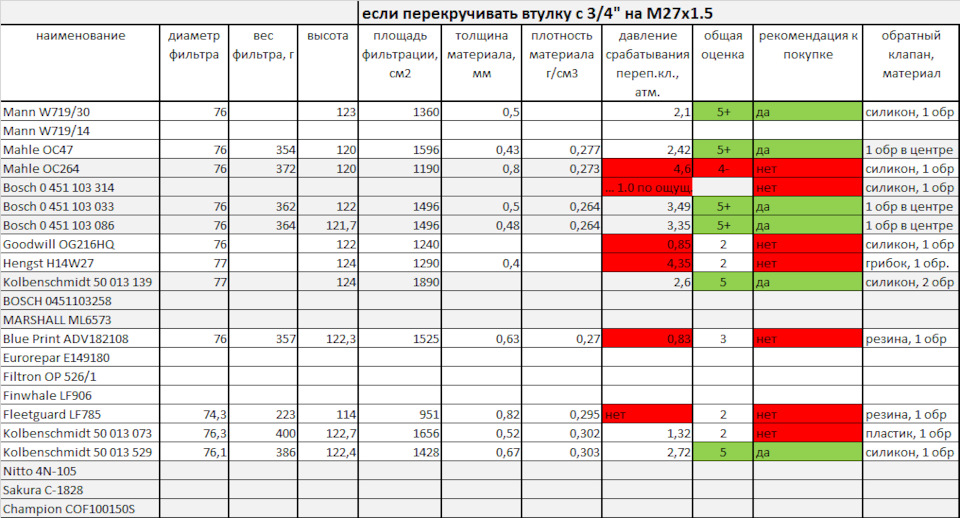
Task: Select the filtration area '951'
Action: [400, 415]
